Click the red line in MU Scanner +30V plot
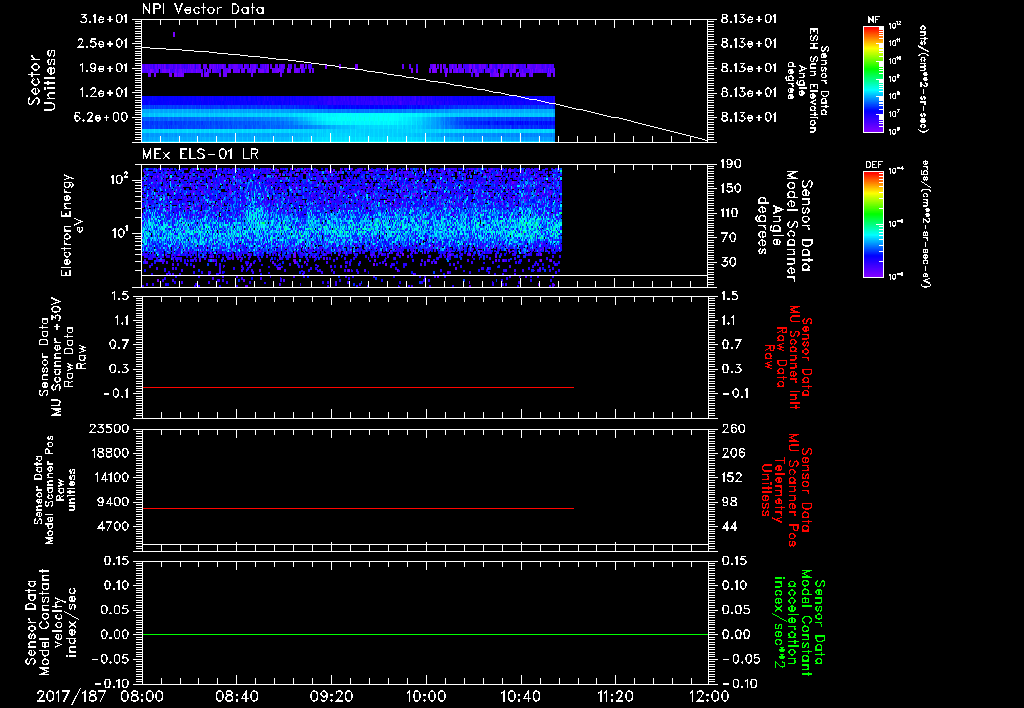The image size is (1024, 708). (x=358, y=388)
